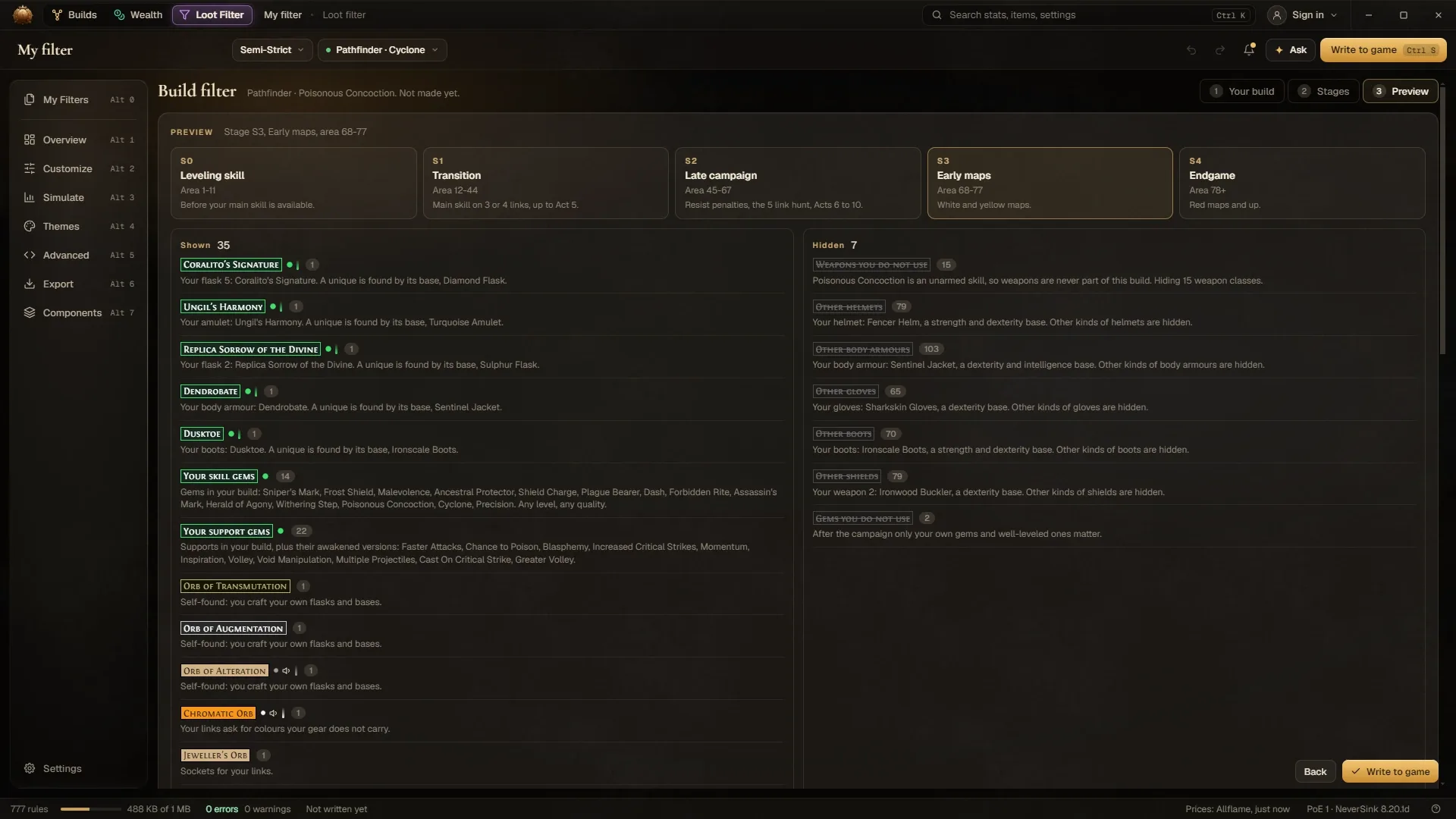The image size is (1456, 819).
Task: Go to step 2 Stages
Action: click(x=1323, y=91)
